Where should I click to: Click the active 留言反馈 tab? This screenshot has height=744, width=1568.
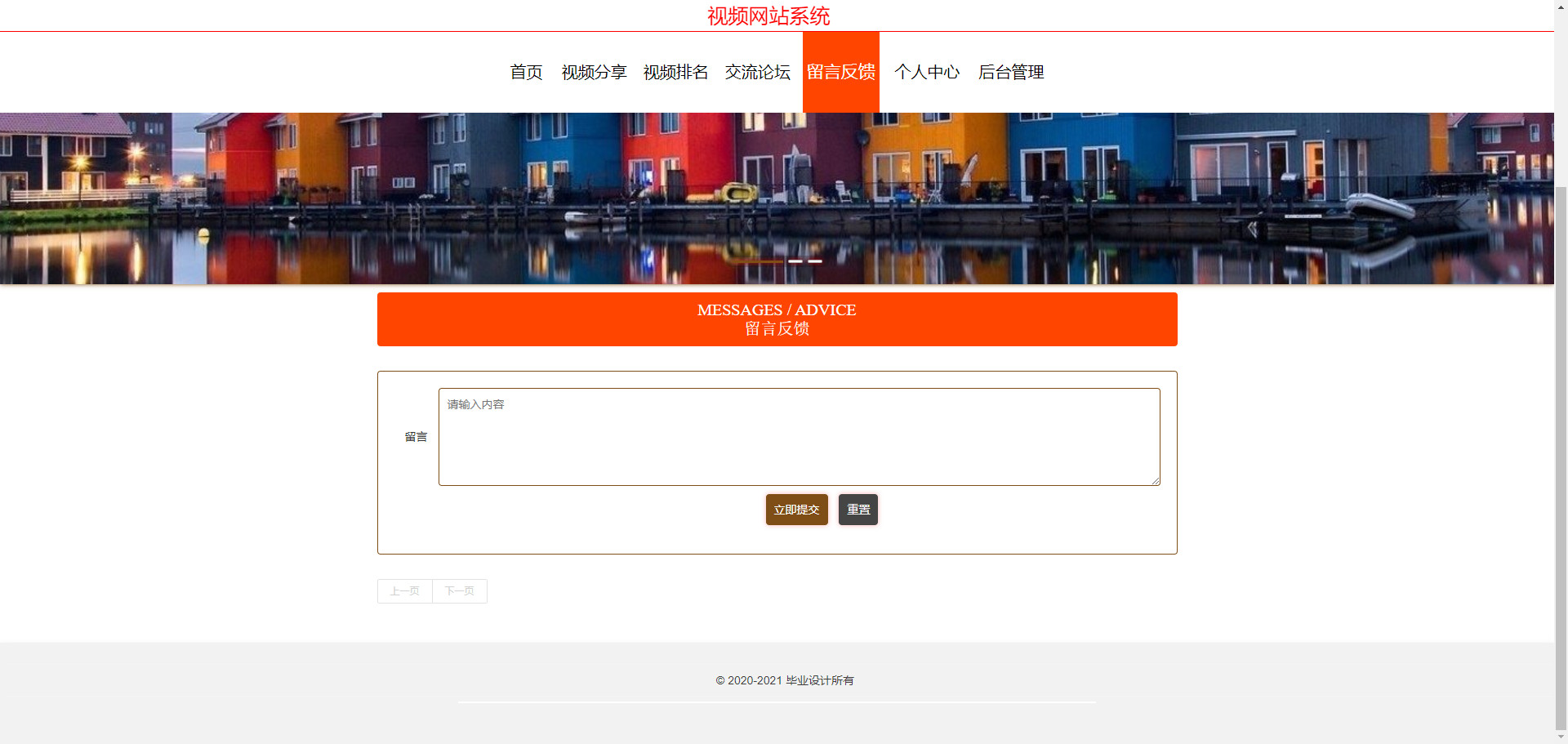tap(841, 72)
